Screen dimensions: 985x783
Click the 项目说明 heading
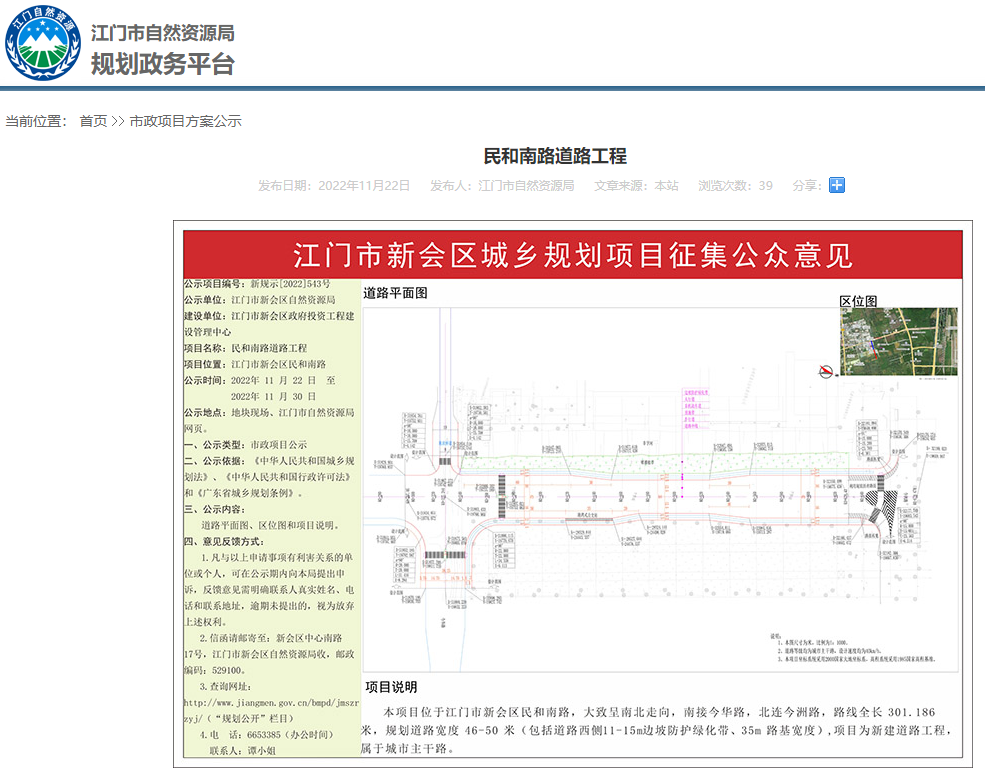(391, 688)
